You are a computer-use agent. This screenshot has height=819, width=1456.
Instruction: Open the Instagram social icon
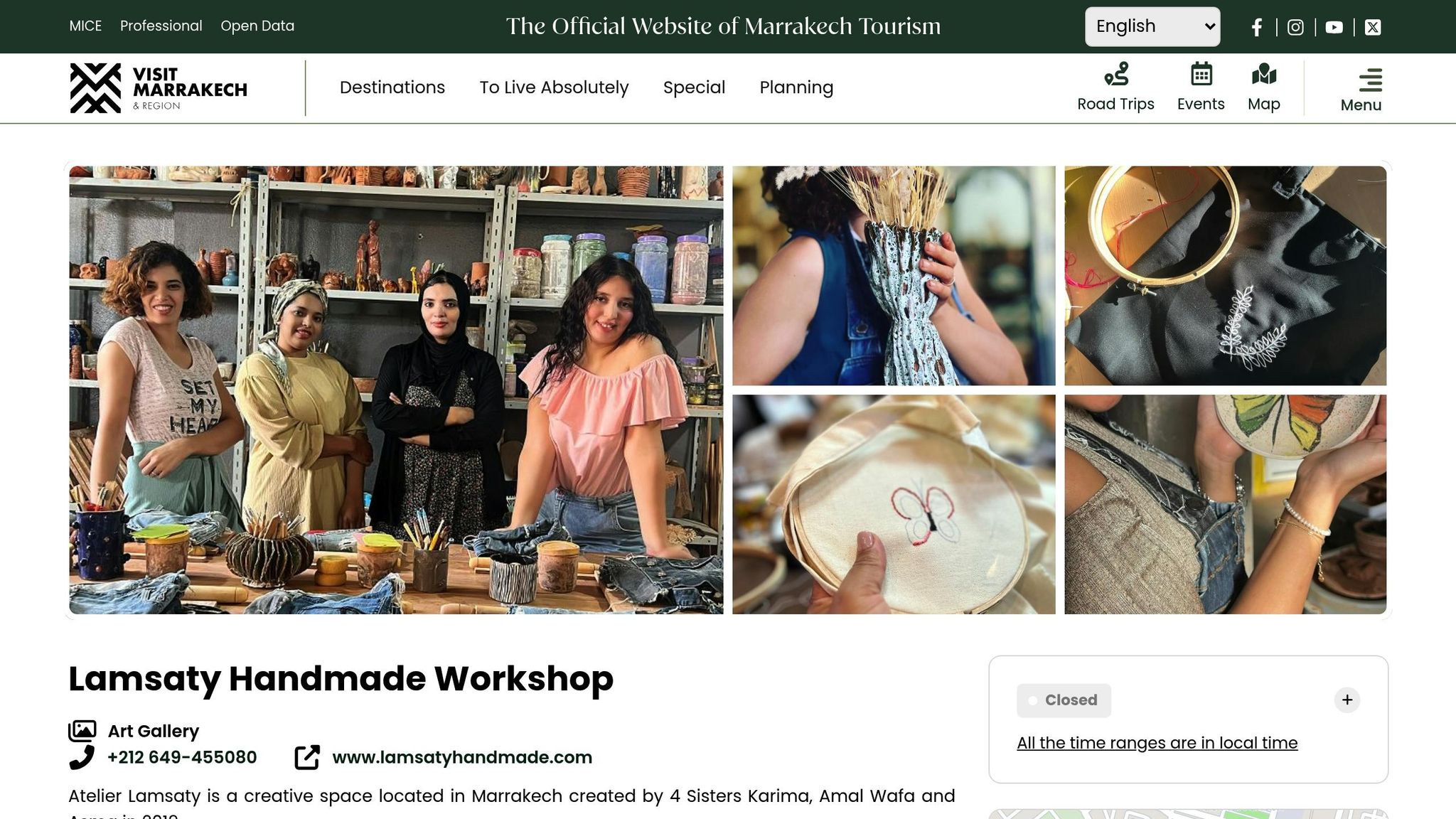coord(1295,27)
